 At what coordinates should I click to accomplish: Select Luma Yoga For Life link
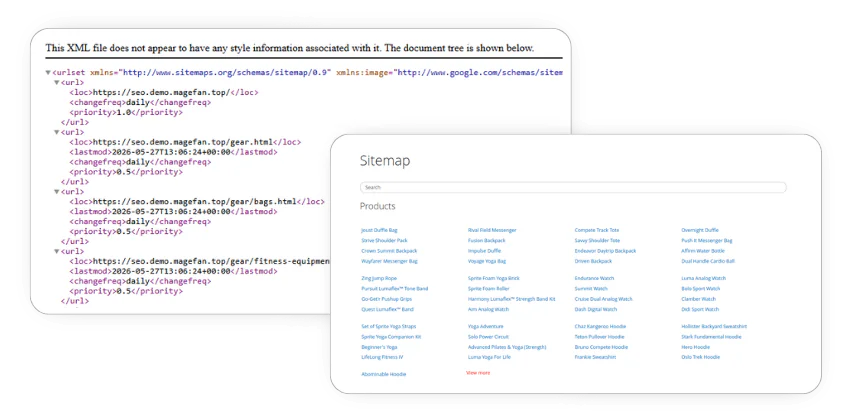click(490, 358)
